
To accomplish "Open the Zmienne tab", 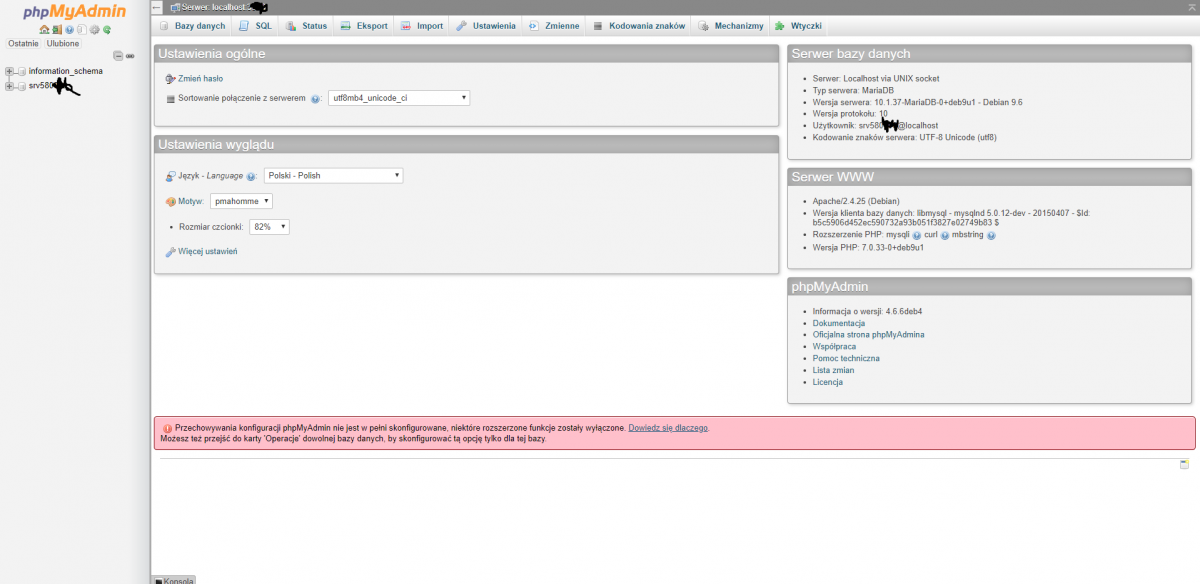I will [554, 26].
